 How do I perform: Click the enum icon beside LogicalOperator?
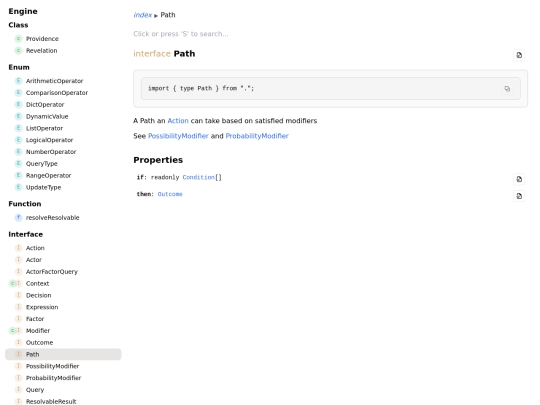tap(19, 140)
